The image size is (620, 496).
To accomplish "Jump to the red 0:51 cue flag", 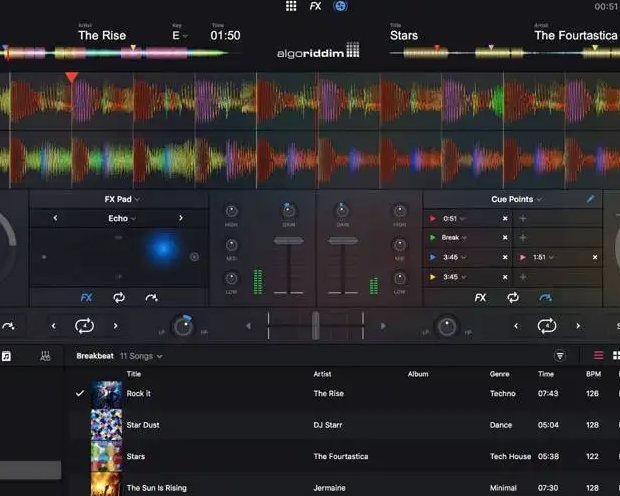I will pos(433,218).
